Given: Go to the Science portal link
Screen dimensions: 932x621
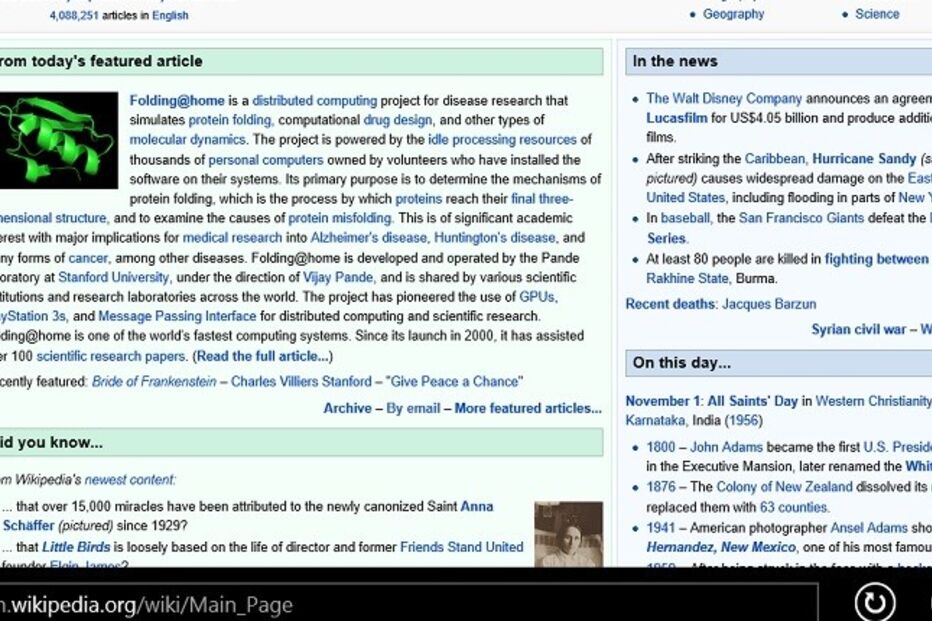Looking at the screenshot, I should coord(877,14).
